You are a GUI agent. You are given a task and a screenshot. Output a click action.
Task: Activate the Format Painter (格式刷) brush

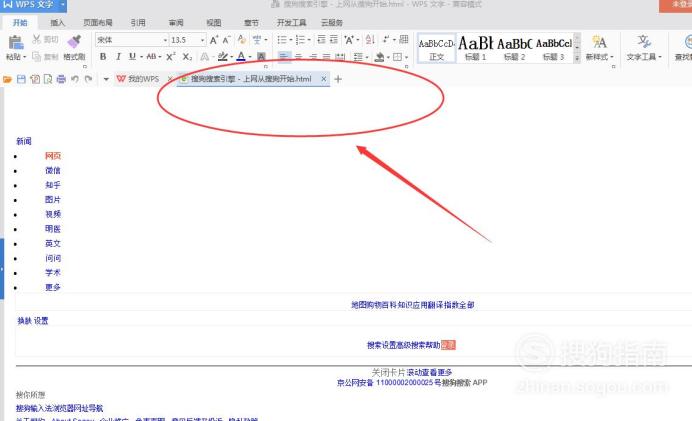[74, 48]
